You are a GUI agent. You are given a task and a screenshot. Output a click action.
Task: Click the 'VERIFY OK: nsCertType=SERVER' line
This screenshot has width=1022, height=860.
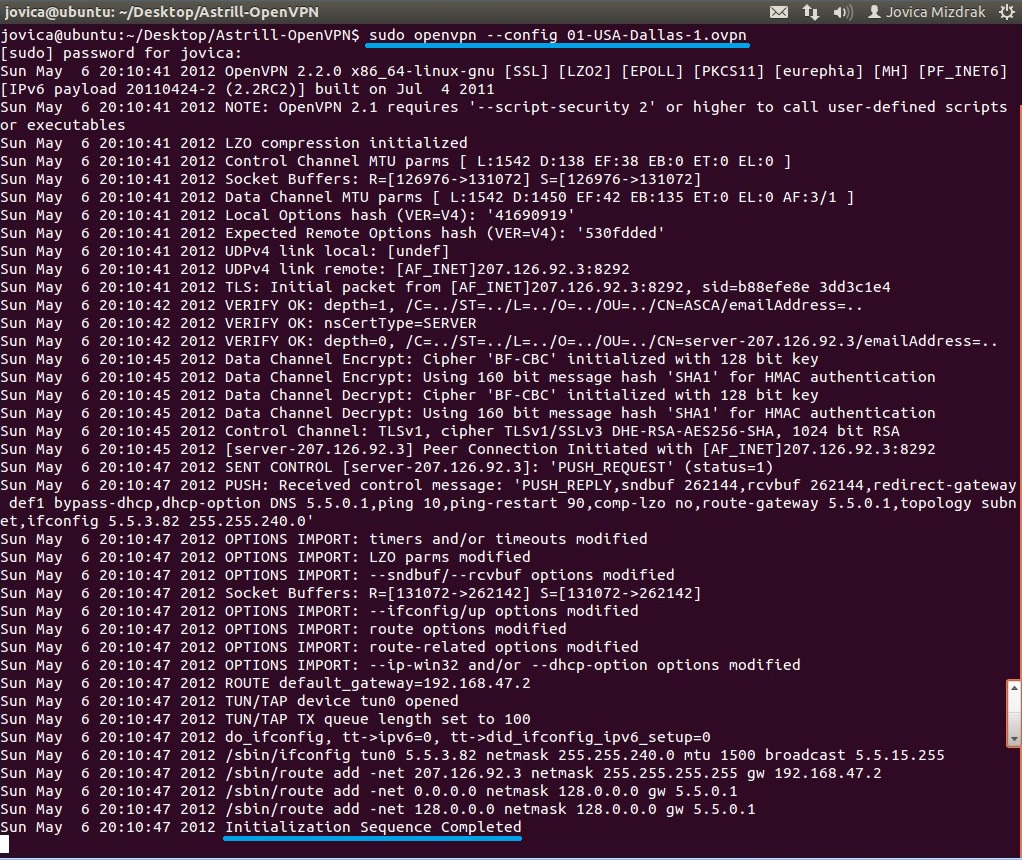239,323
